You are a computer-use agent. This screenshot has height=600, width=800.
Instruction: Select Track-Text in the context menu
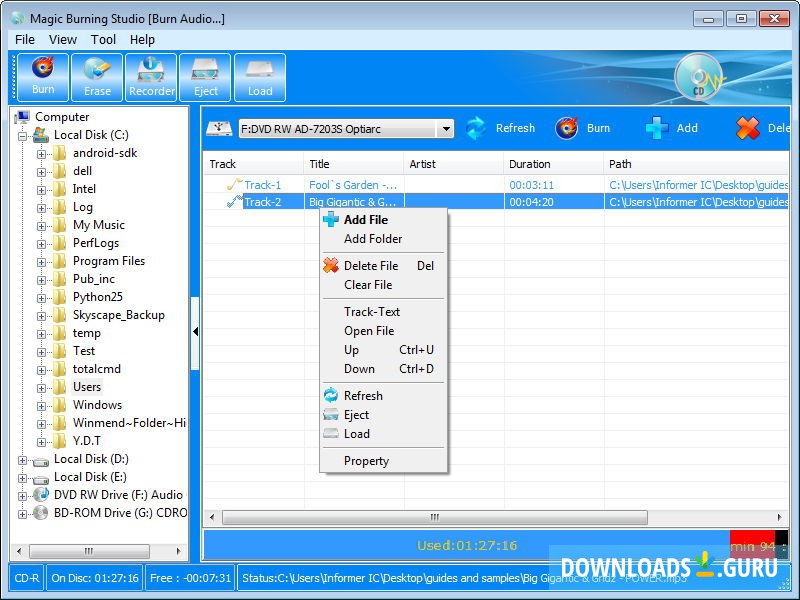pos(374,311)
